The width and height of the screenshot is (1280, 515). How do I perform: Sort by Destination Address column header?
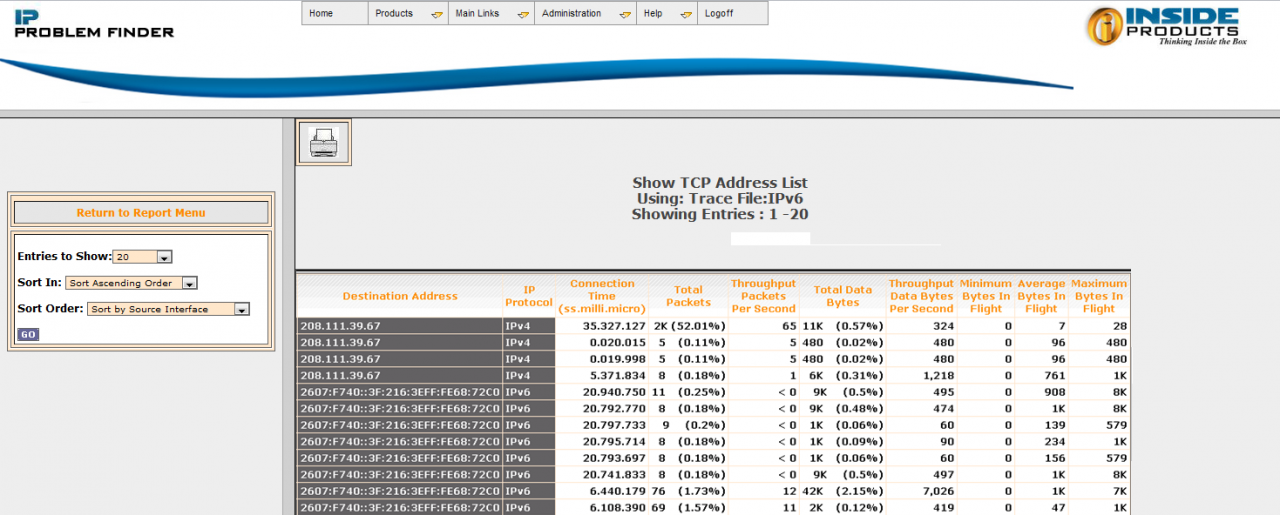pyautogui.click(x=400, y=296)
